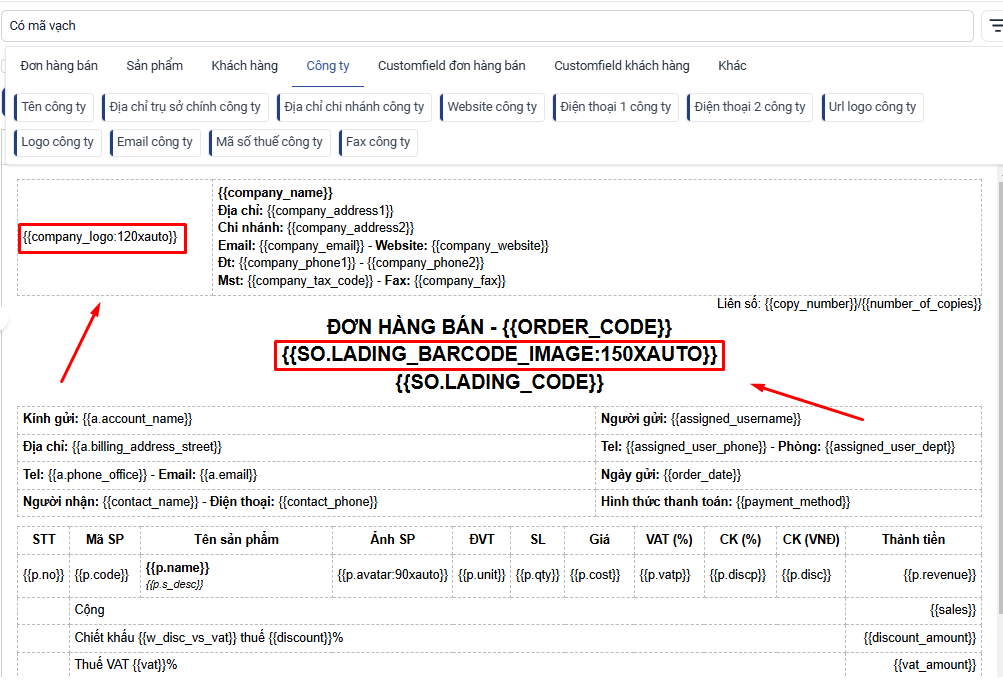Click the template name field 'Có mã vạch'

click(x=487, y=25)
